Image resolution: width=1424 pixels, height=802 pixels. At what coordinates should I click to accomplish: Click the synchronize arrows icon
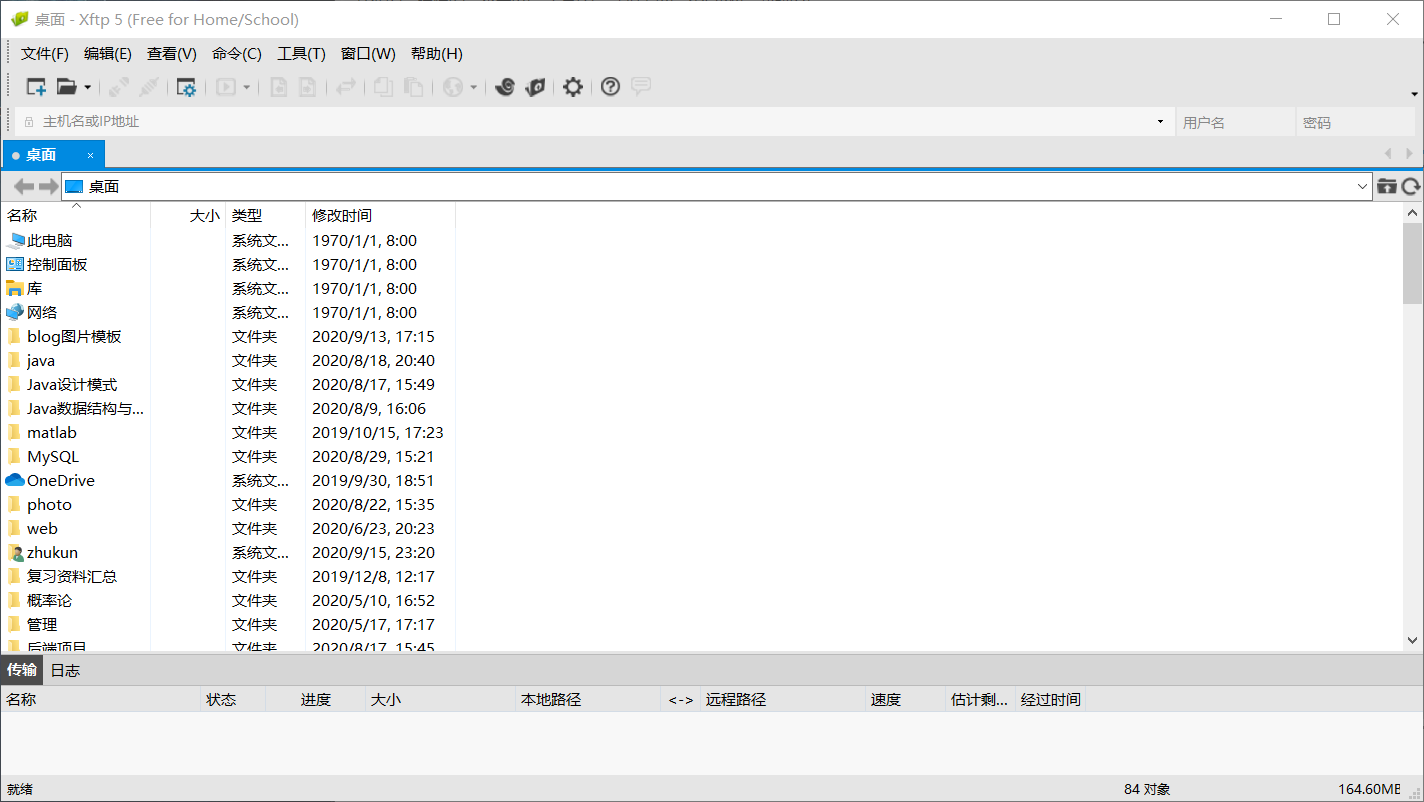pos(346,87)
